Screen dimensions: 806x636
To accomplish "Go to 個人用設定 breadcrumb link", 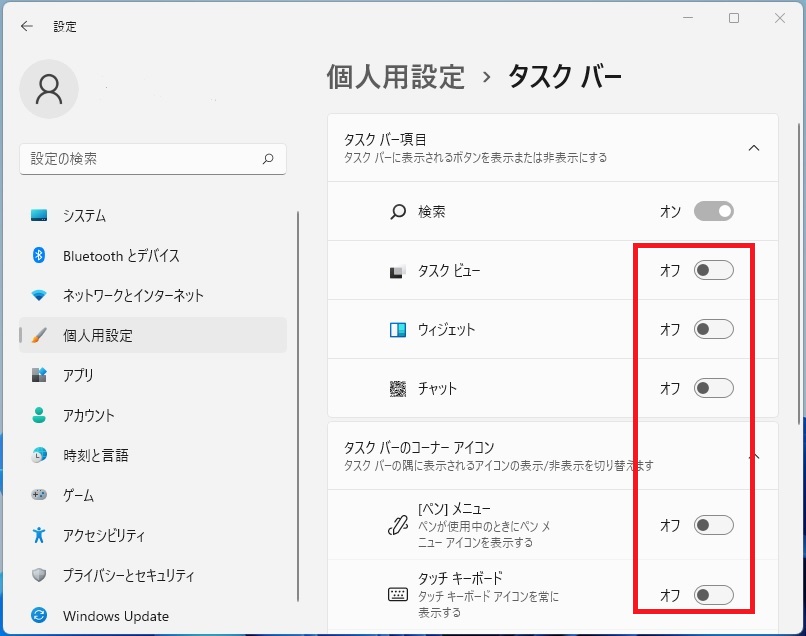I will [x=396, y=77].
